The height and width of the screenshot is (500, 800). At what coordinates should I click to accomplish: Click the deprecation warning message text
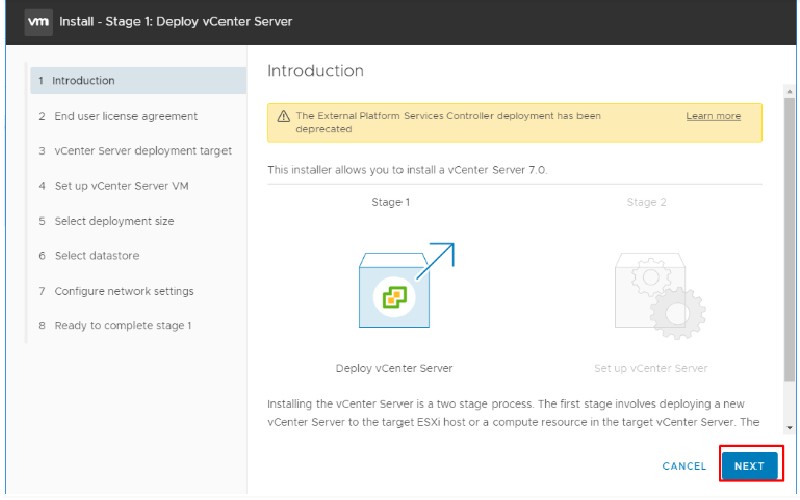coord(448,122)
